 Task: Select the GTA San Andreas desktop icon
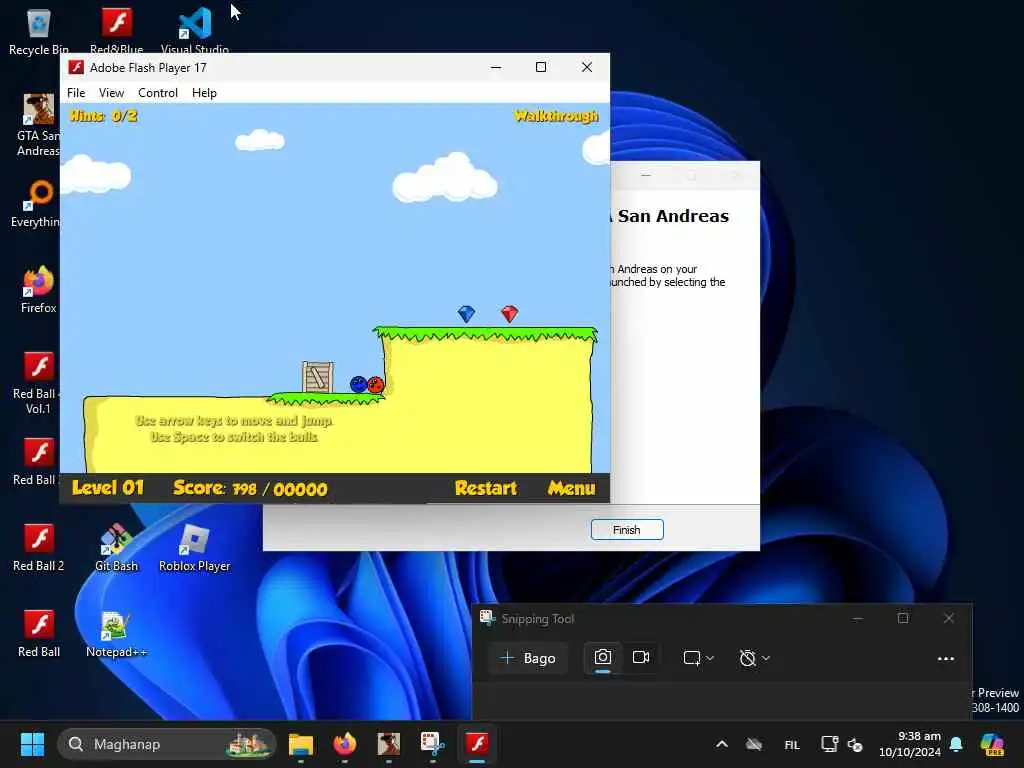39,125
